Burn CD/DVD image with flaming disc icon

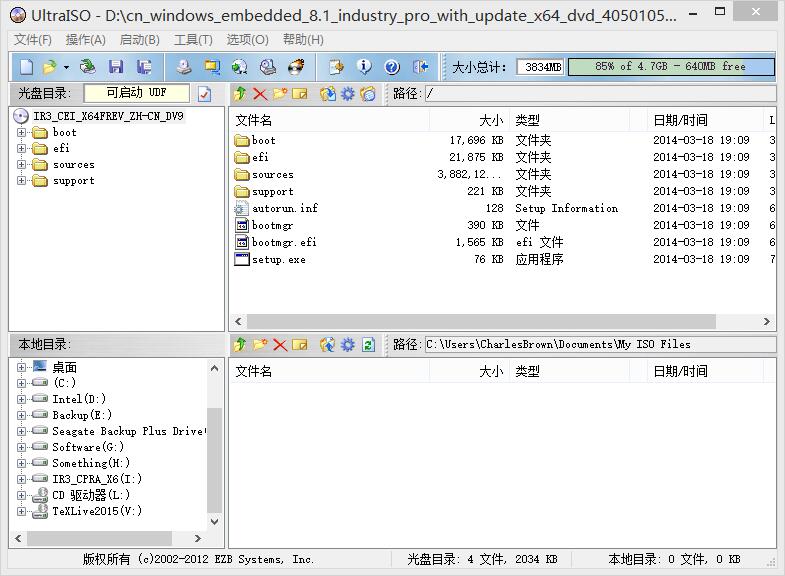pyautogui.click(x=296, y=67)
